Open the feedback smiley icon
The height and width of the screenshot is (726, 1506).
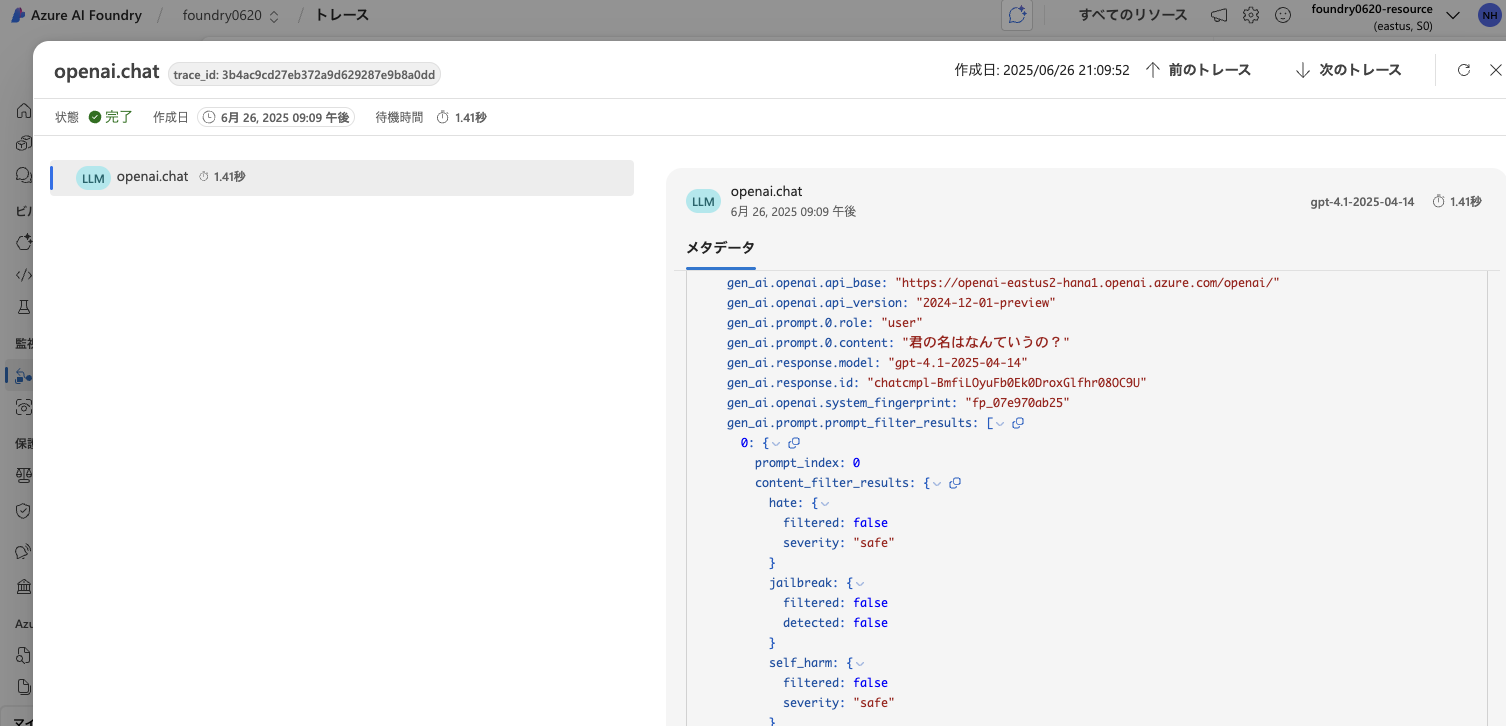[x=1283, y=15]
